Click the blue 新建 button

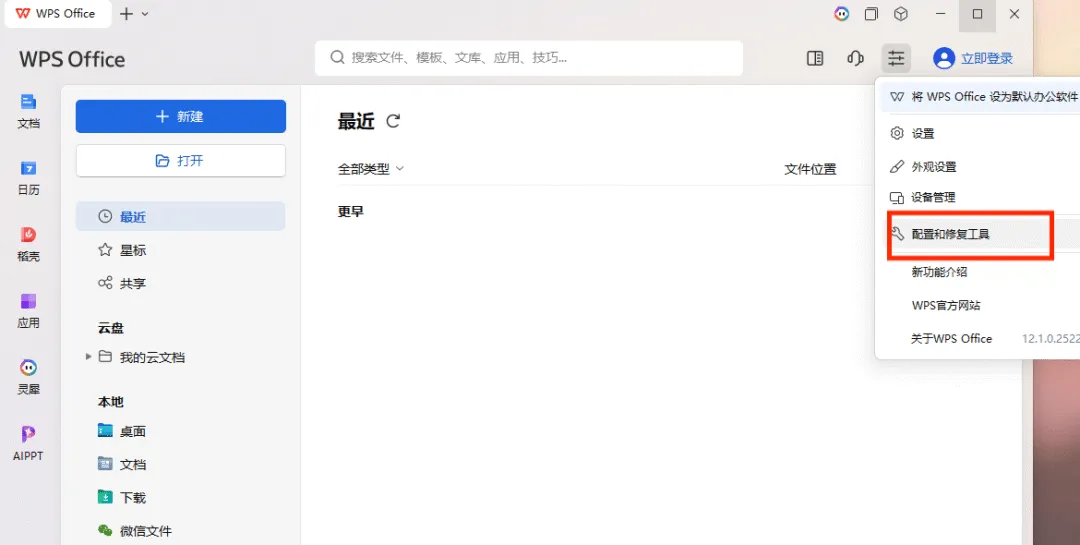180,116
